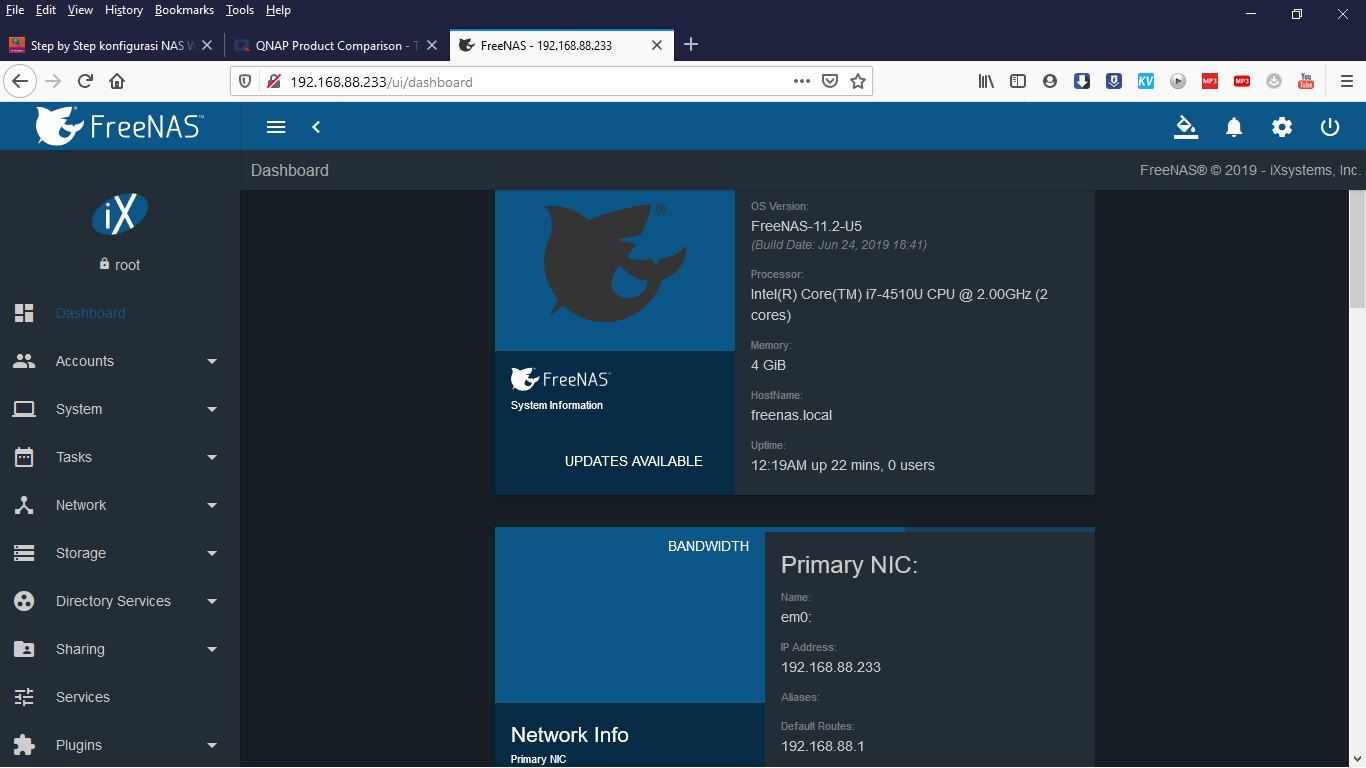Click the Dashboard breadcrumb title
The height and width of the screenshot is (768, 1366).
[290, 171]
